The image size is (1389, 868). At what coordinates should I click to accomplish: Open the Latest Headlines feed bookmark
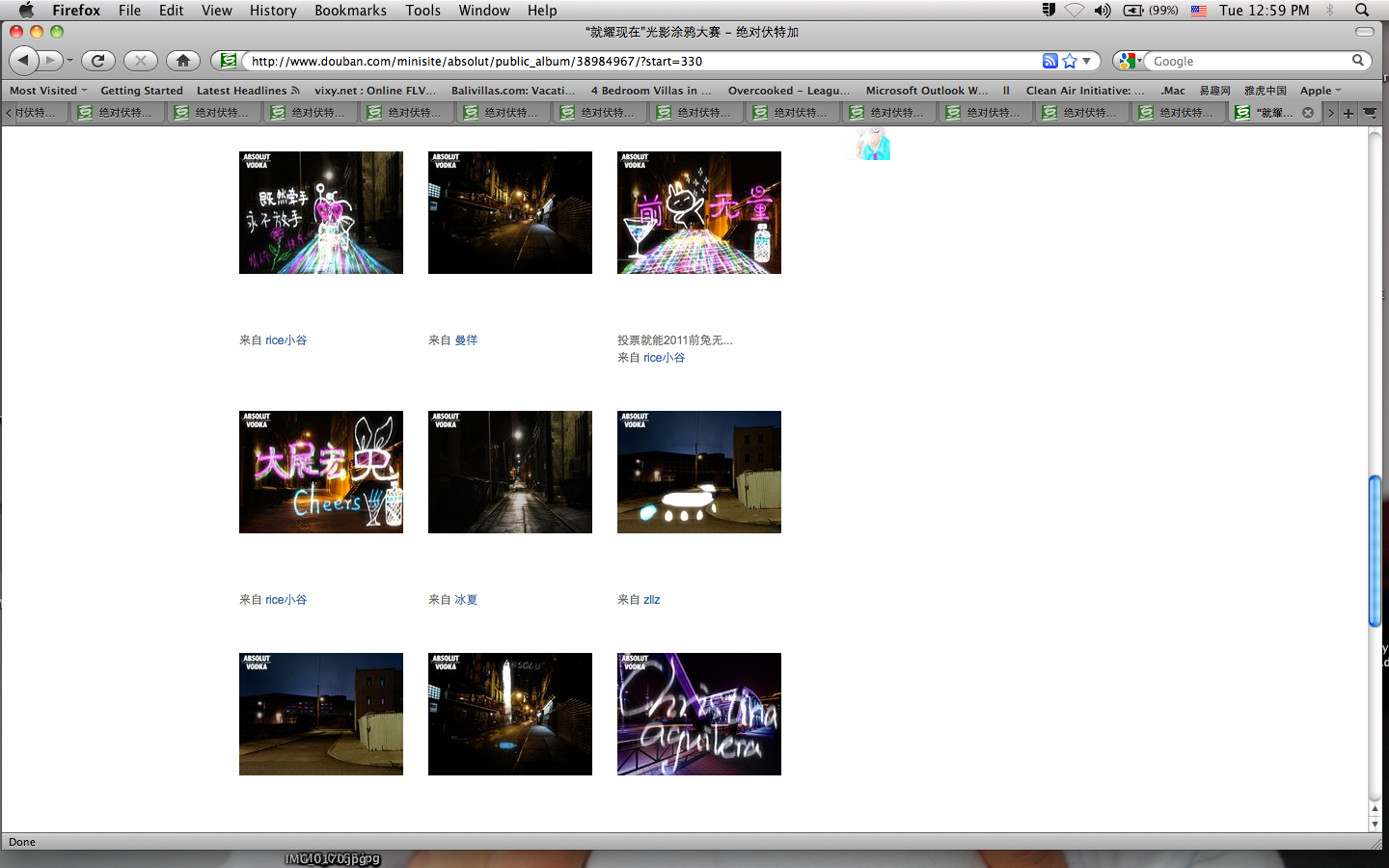point(248,91)
